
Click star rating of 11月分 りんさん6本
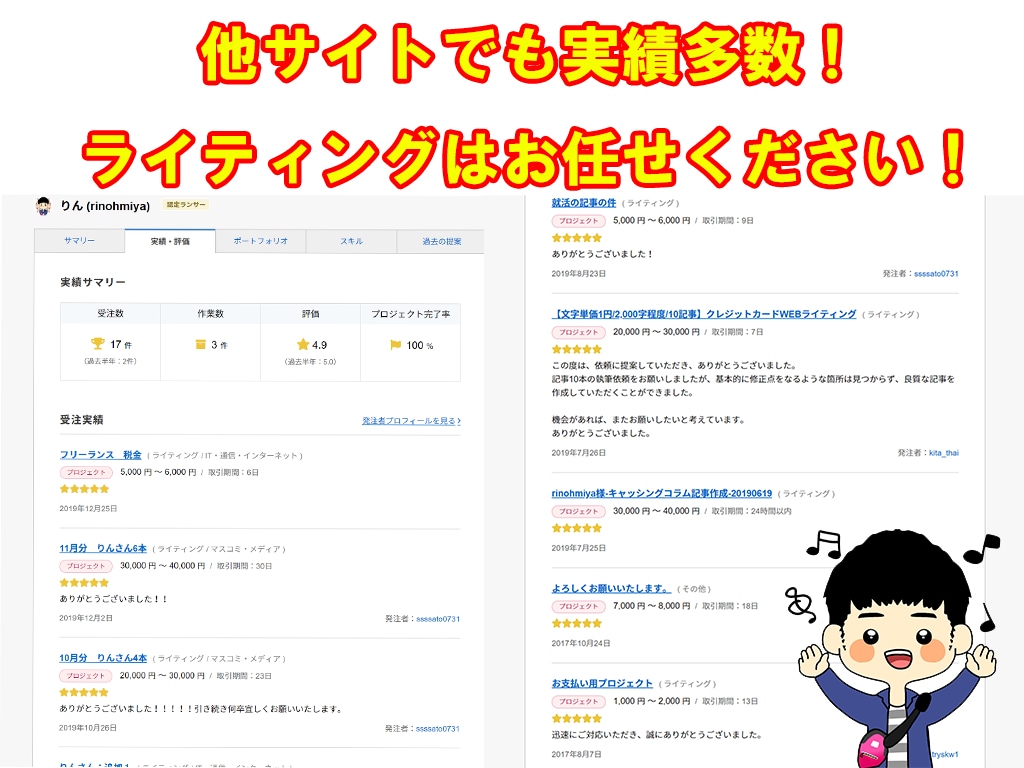(84, 583)
